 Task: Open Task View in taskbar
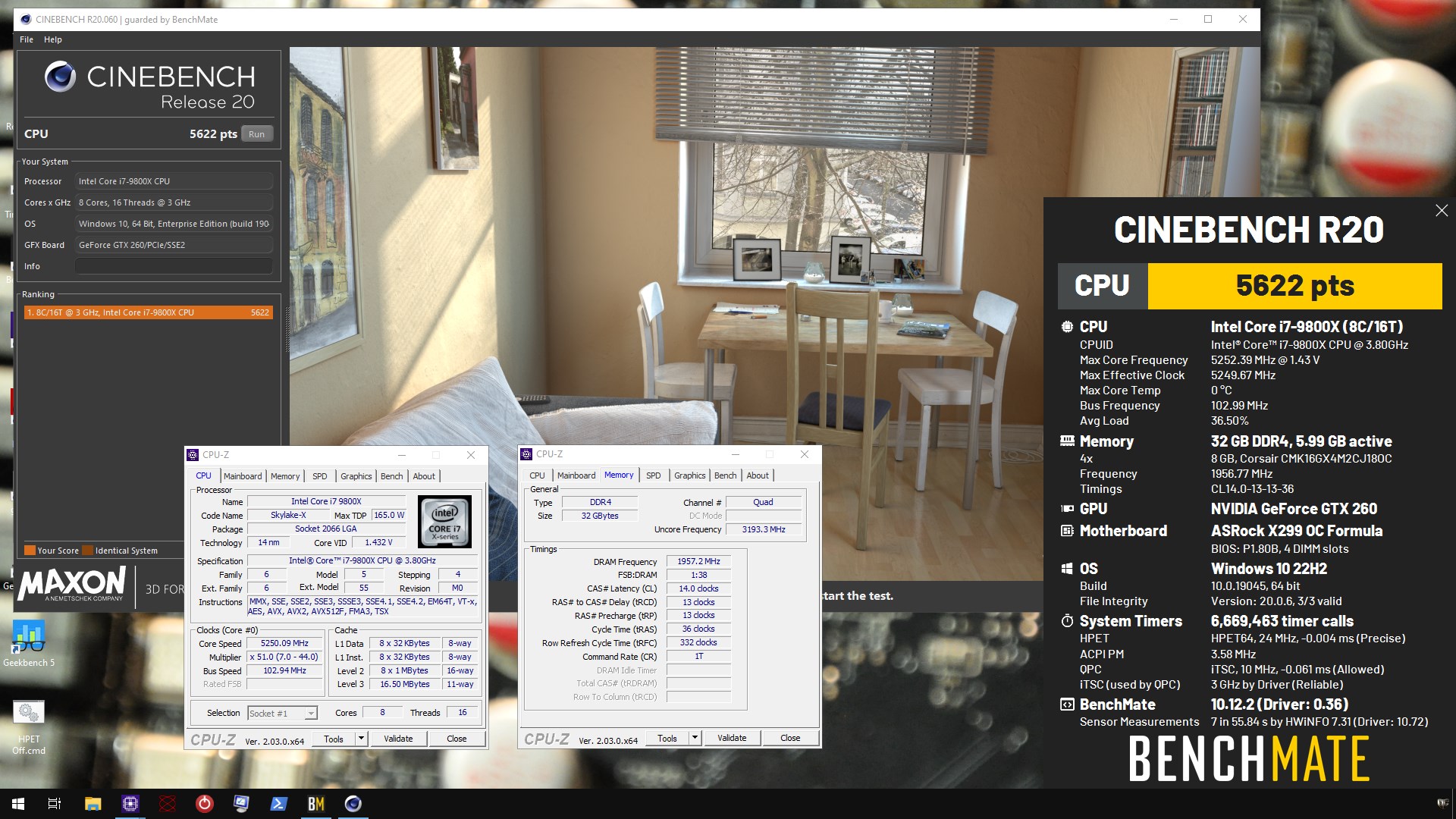point(55,804)
